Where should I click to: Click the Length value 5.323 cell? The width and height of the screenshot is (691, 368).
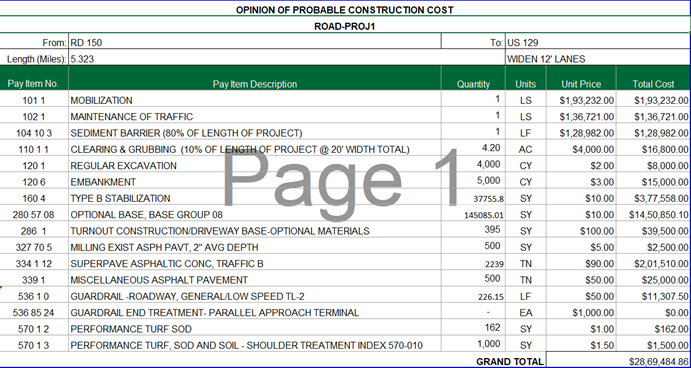pyautogui.click(x=287, y=59)
